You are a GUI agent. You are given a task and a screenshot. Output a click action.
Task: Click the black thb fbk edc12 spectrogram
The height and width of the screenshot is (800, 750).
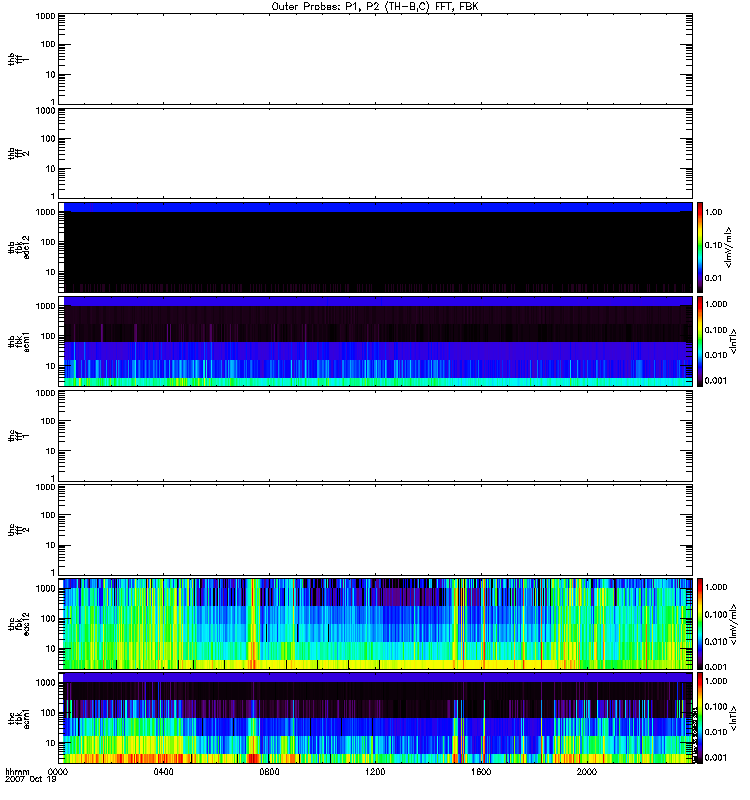[375, 247]
